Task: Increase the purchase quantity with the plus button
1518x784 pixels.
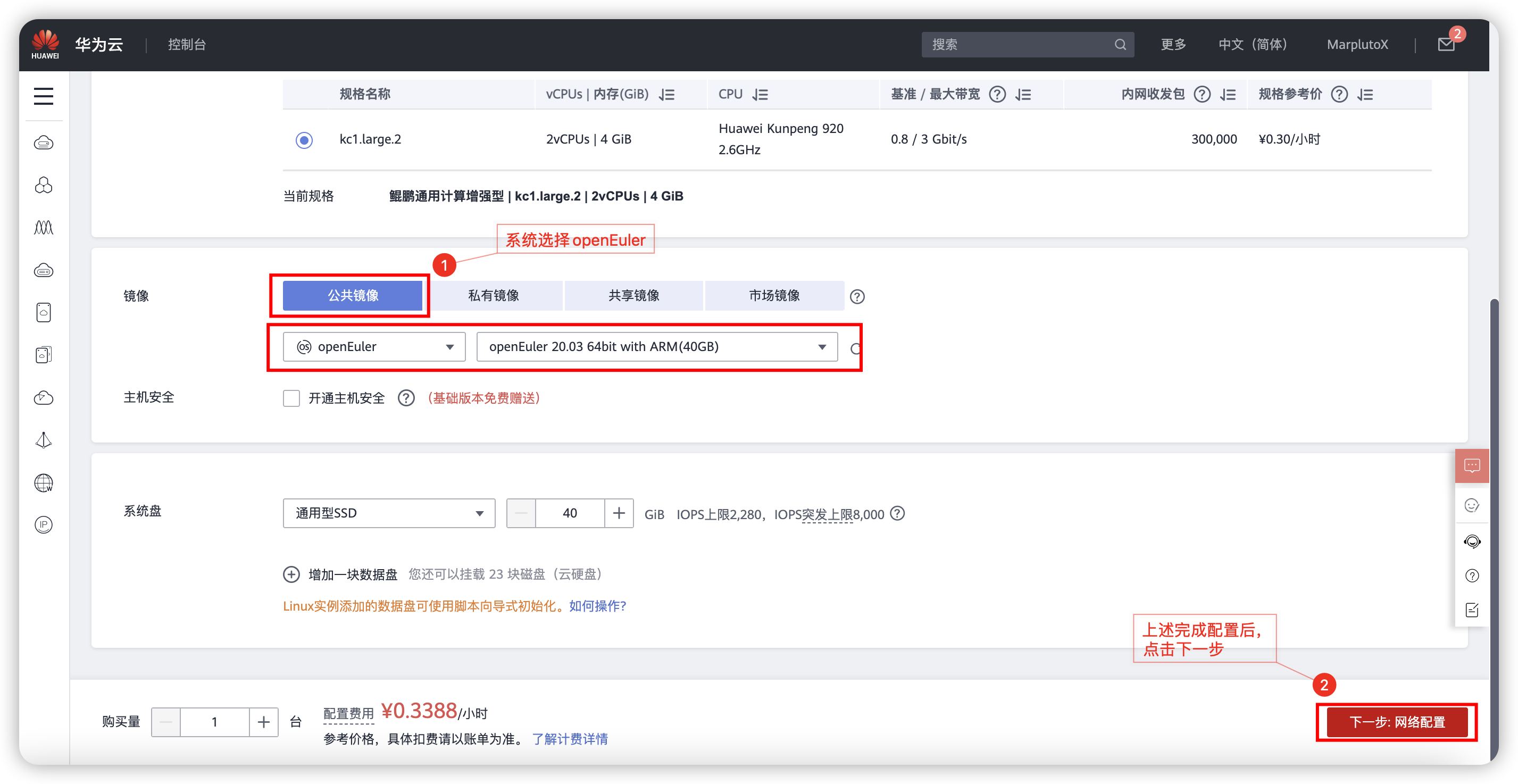Action: pyautogui.click(x=263, y=722)
